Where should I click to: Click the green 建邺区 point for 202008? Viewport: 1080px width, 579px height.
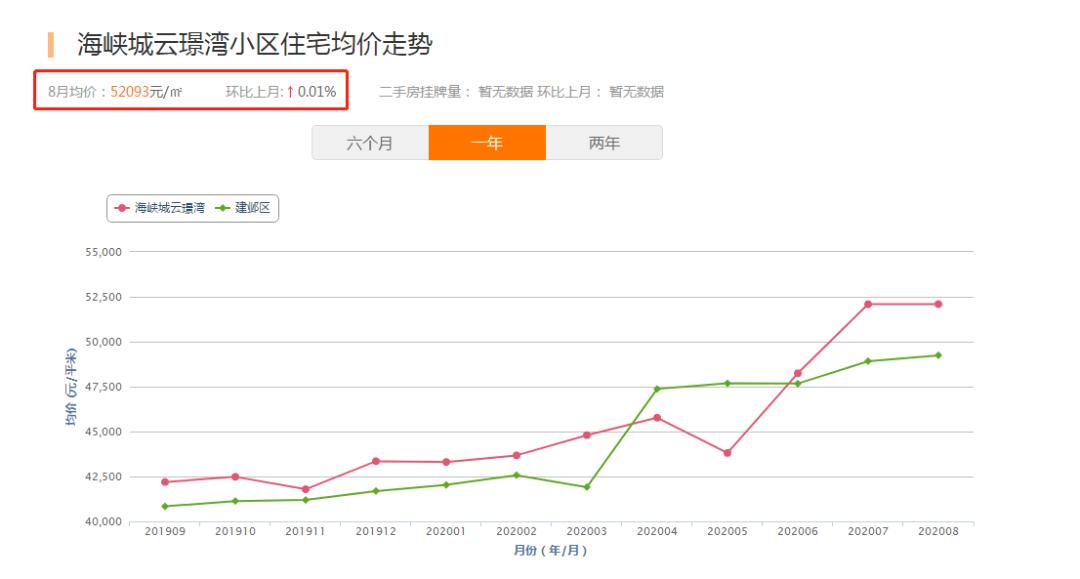(937, 355)
